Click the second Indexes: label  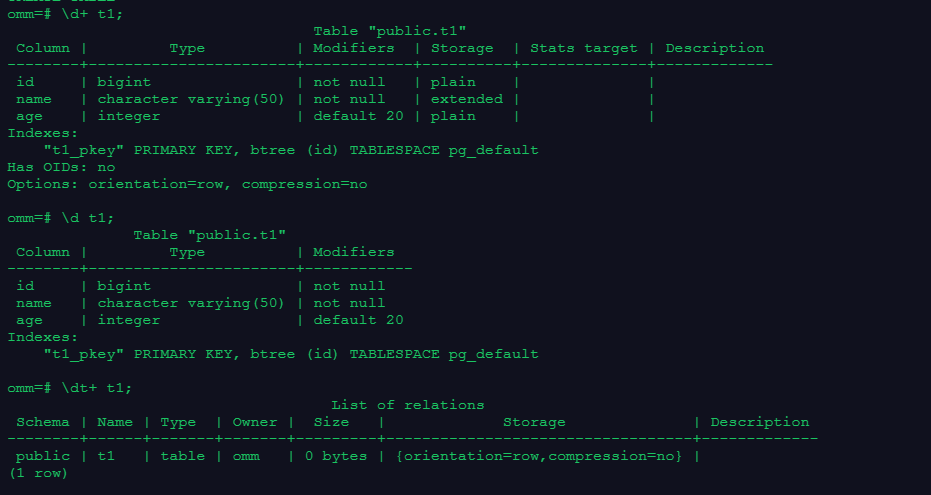[x=43, y=337]
